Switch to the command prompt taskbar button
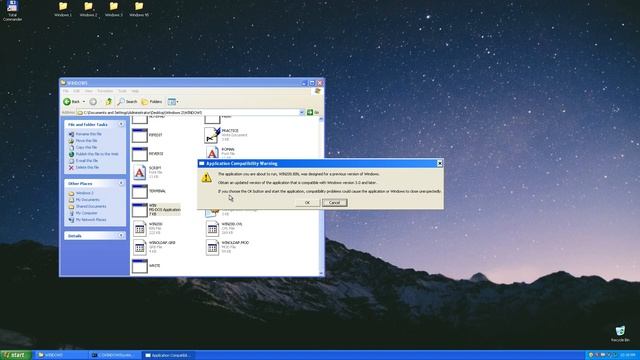 pyautogui.click(x=115, y=355)
